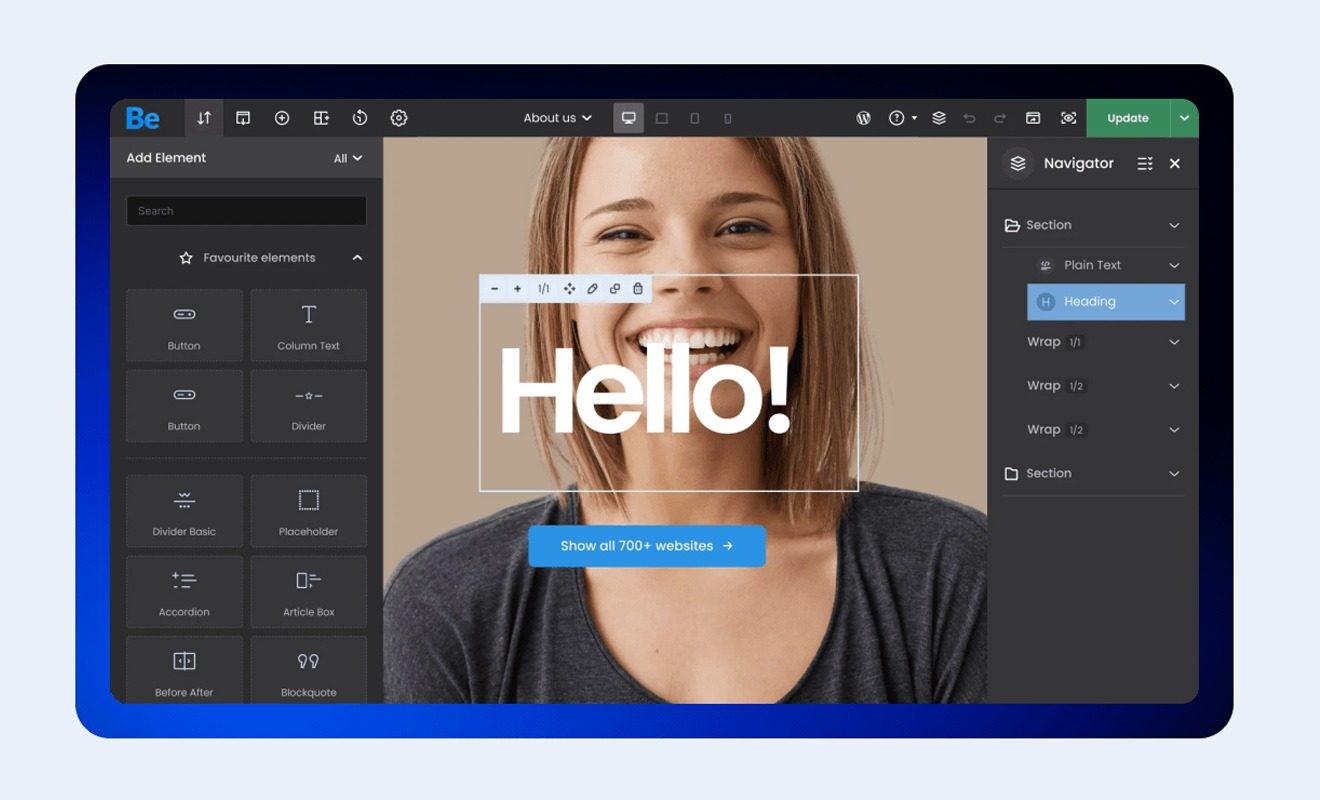Close the Navigator panel

(x=1175, y=163)
